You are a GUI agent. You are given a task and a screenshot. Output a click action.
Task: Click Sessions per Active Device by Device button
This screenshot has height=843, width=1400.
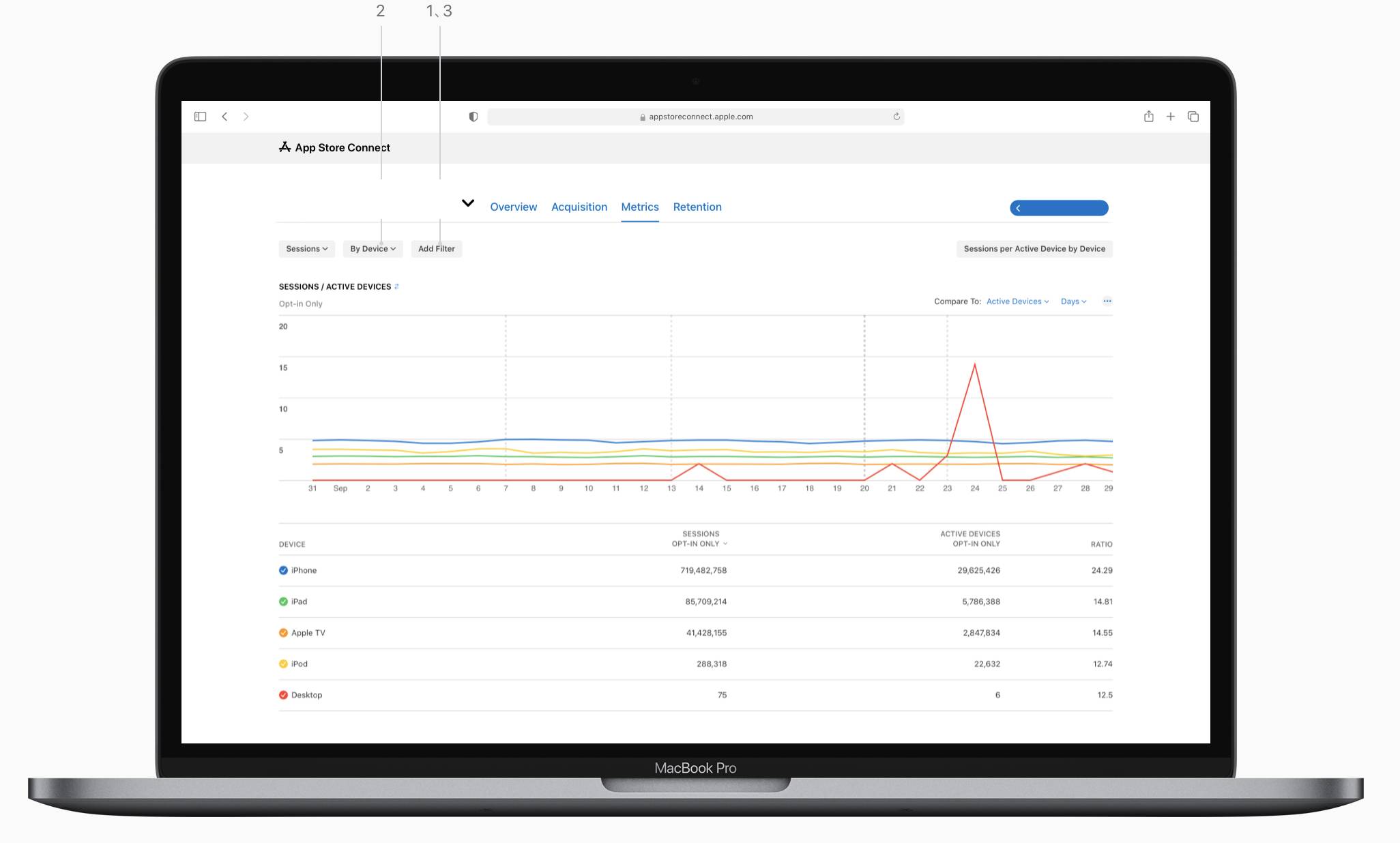[1034, 249]
